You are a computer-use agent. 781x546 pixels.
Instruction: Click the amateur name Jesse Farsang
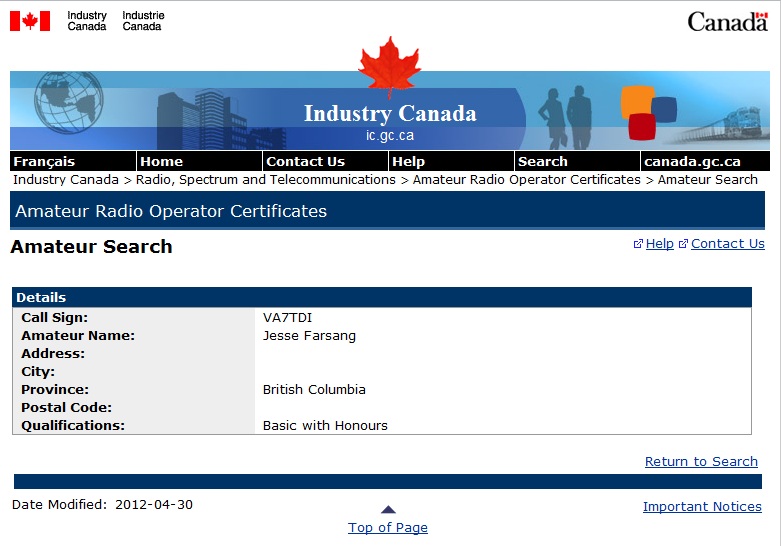click(x=309, y=336)
